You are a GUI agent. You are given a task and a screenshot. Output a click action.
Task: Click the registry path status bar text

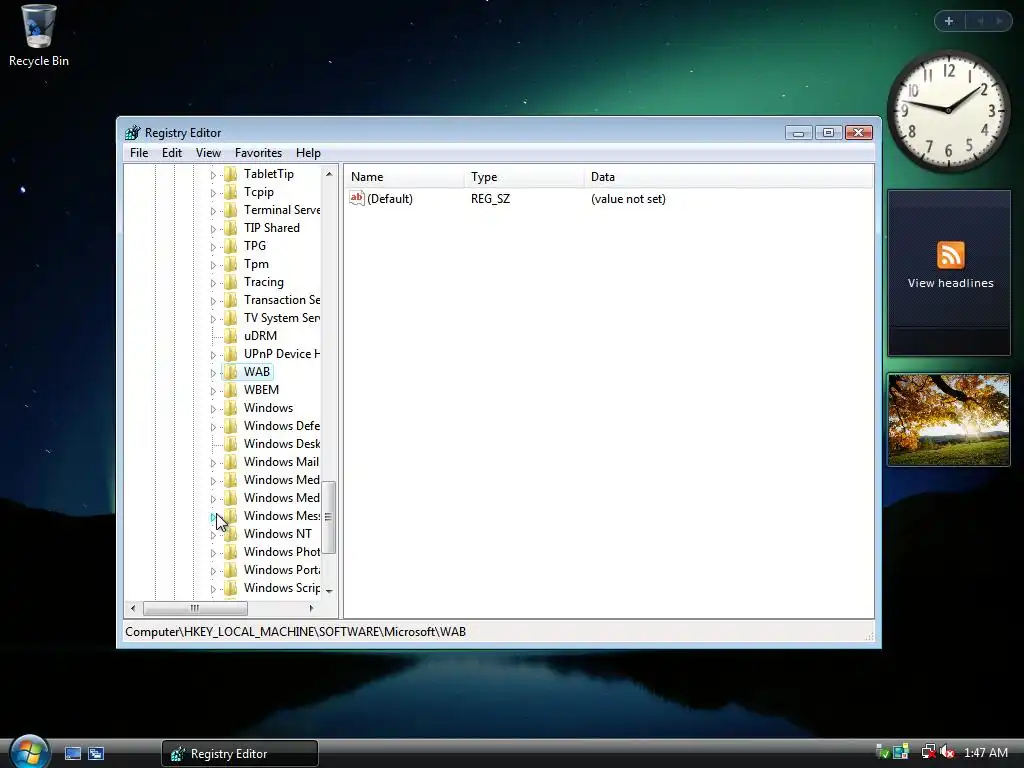click(295, 632)
